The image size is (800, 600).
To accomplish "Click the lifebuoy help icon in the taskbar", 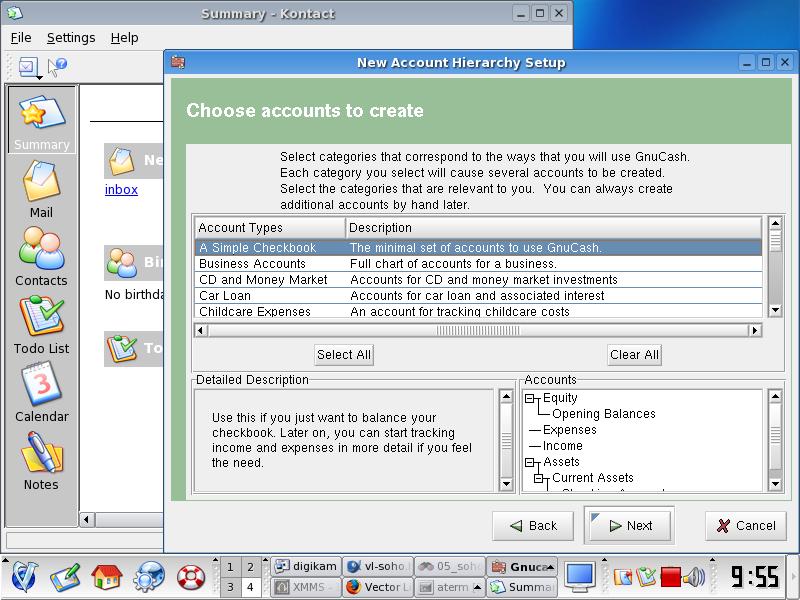I will (x=190, y=576).
